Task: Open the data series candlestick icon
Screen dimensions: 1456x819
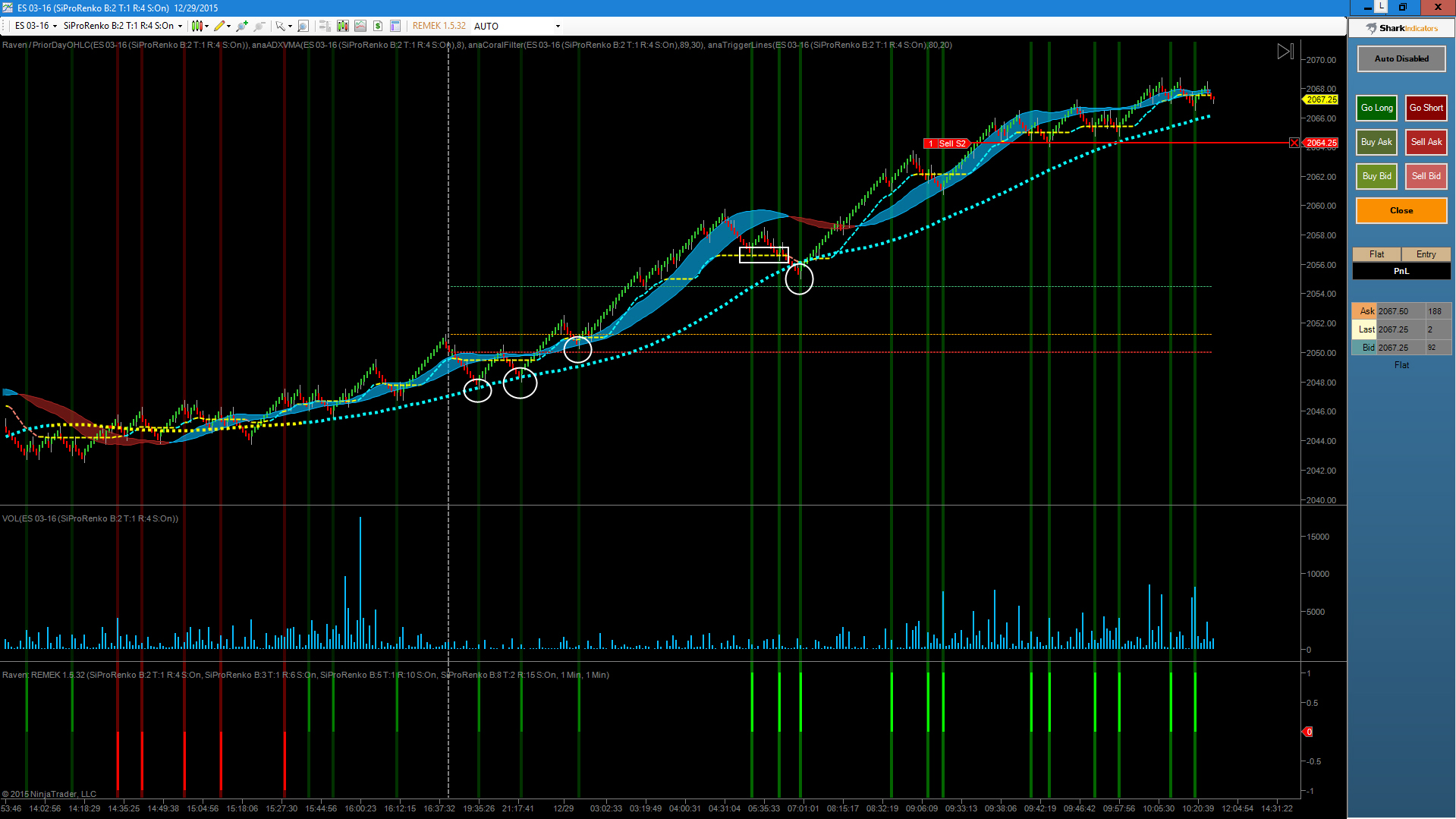Action: pos(343,26)
